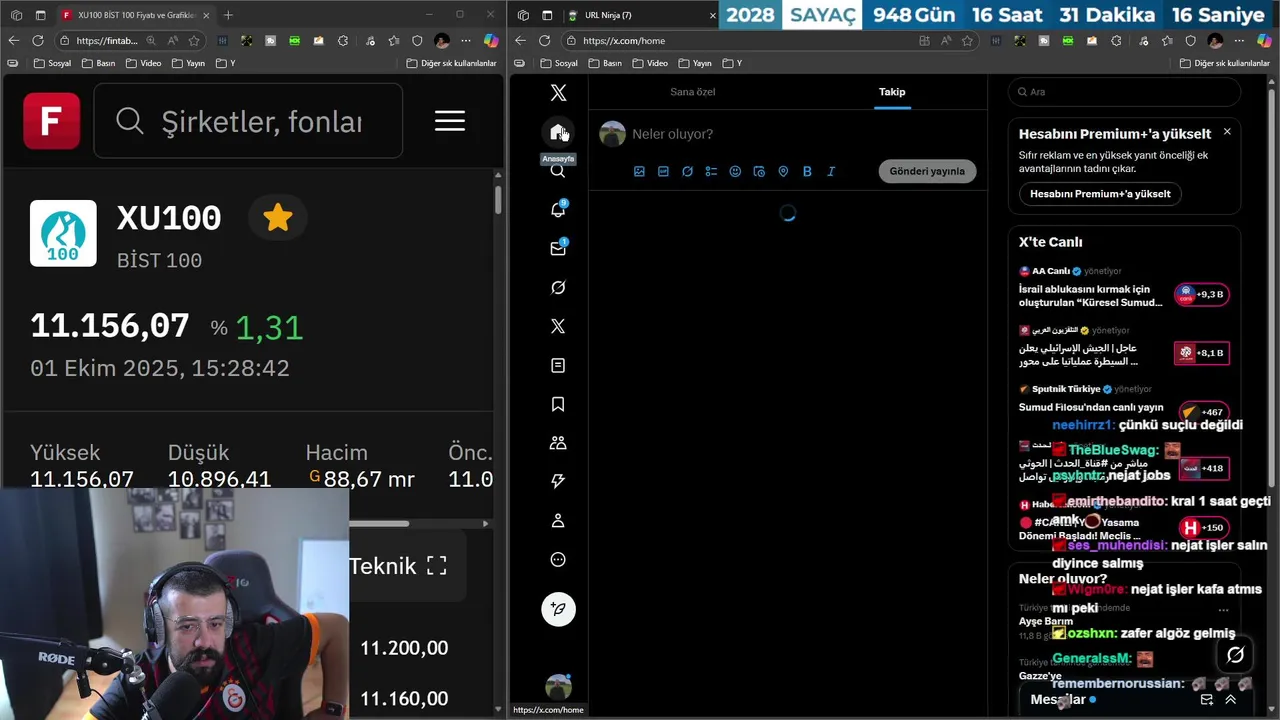Click Gönderi yayınla button

point(927,171)
